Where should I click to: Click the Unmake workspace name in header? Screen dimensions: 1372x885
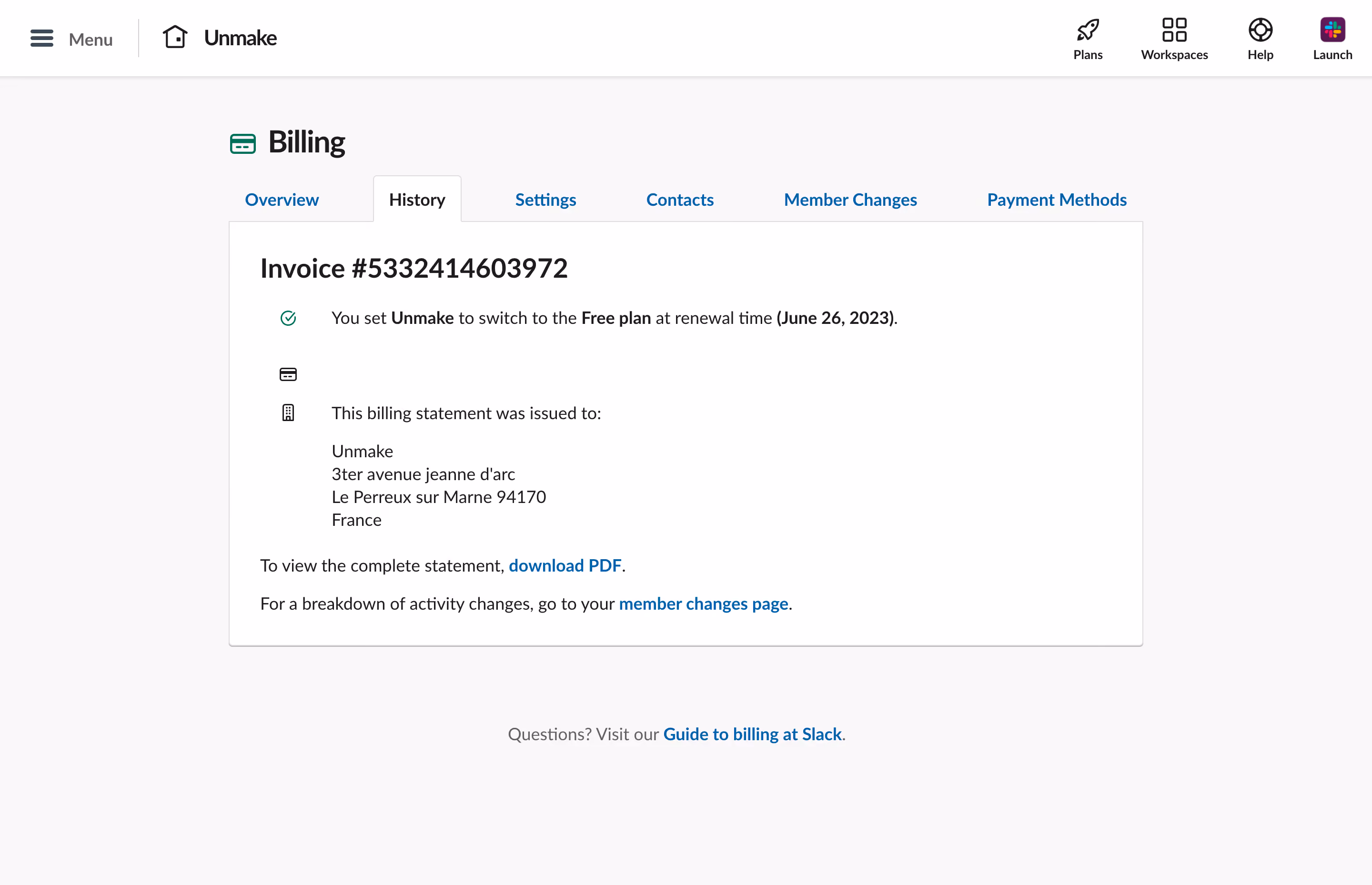tap(240, 38)
